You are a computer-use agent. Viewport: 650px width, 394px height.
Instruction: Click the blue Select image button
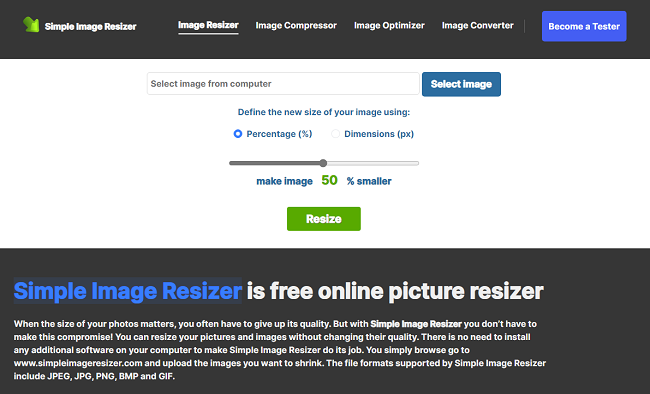click(461, 84)
